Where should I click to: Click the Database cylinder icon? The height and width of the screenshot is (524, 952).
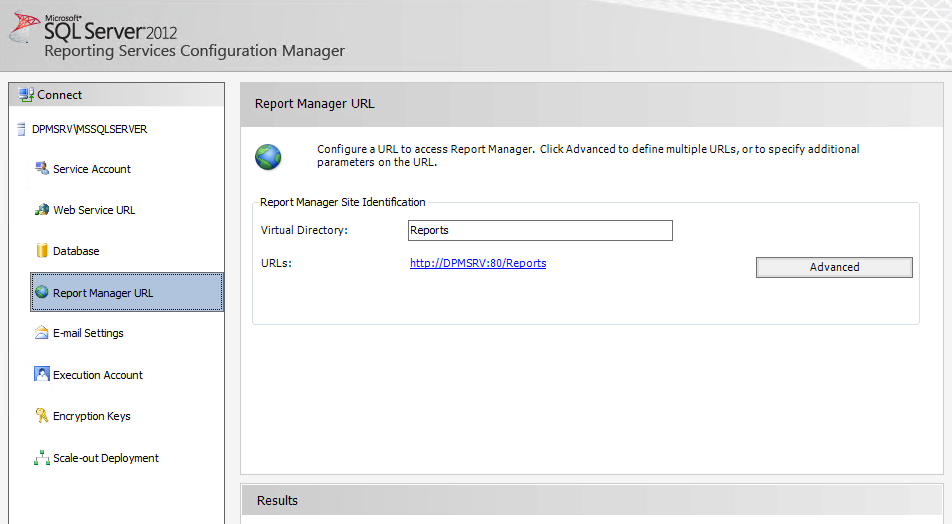coord(42,250)
